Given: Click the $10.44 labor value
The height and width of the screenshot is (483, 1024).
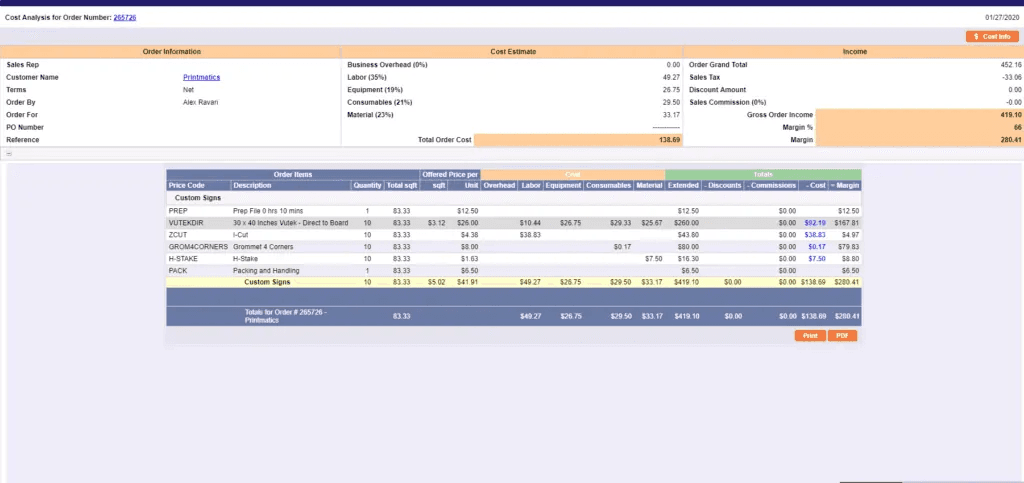Looking at the screenshot, I should click(530, 223).
